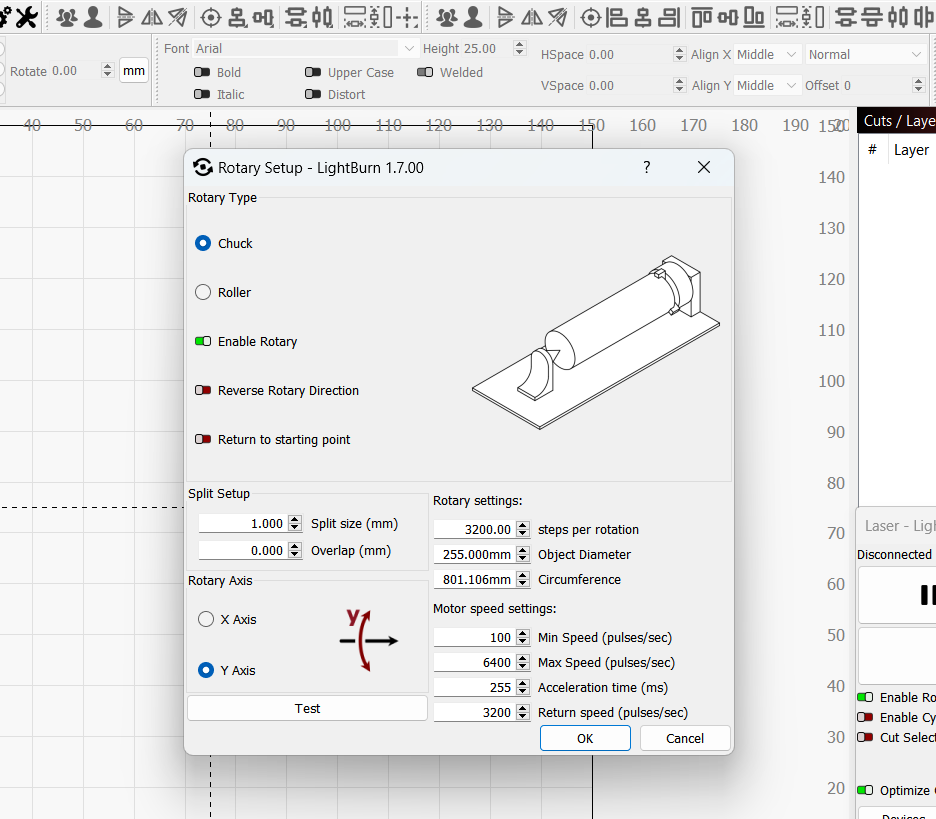Adjust Object Diameter stepper arrows

click(x=523, y=554)
